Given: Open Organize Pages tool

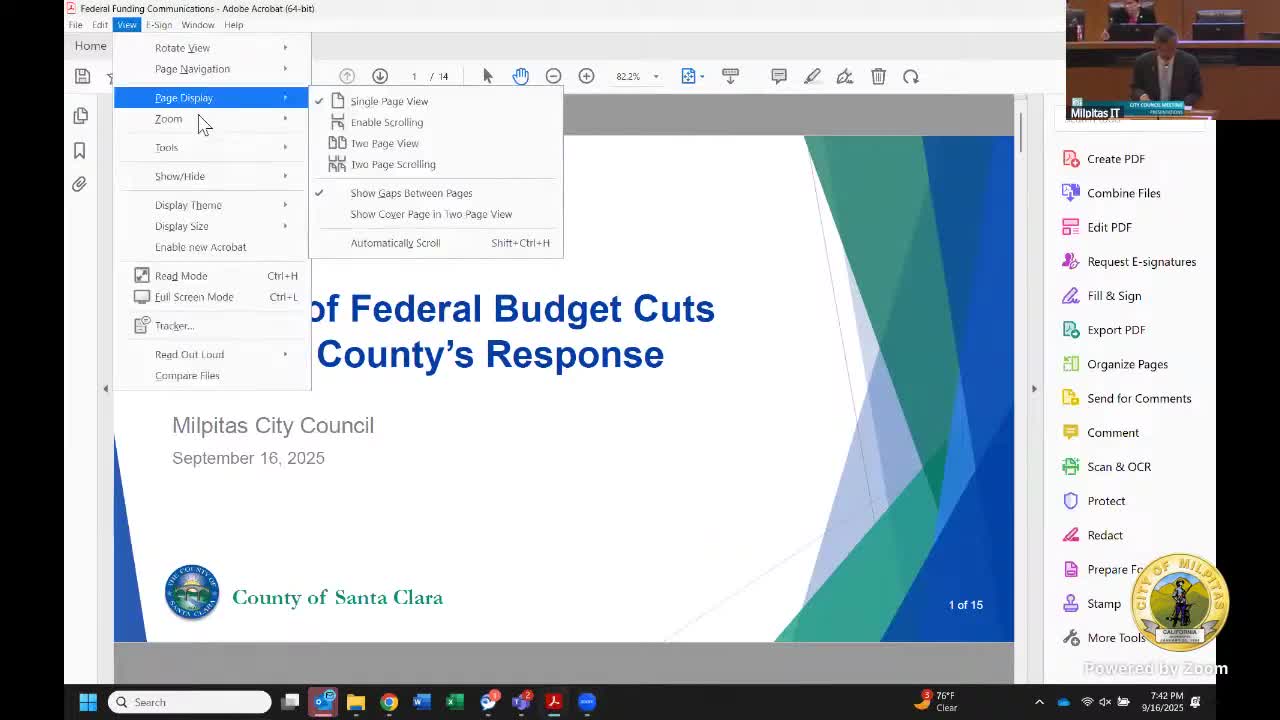Looking at the screenshot, I should 1127,364.
